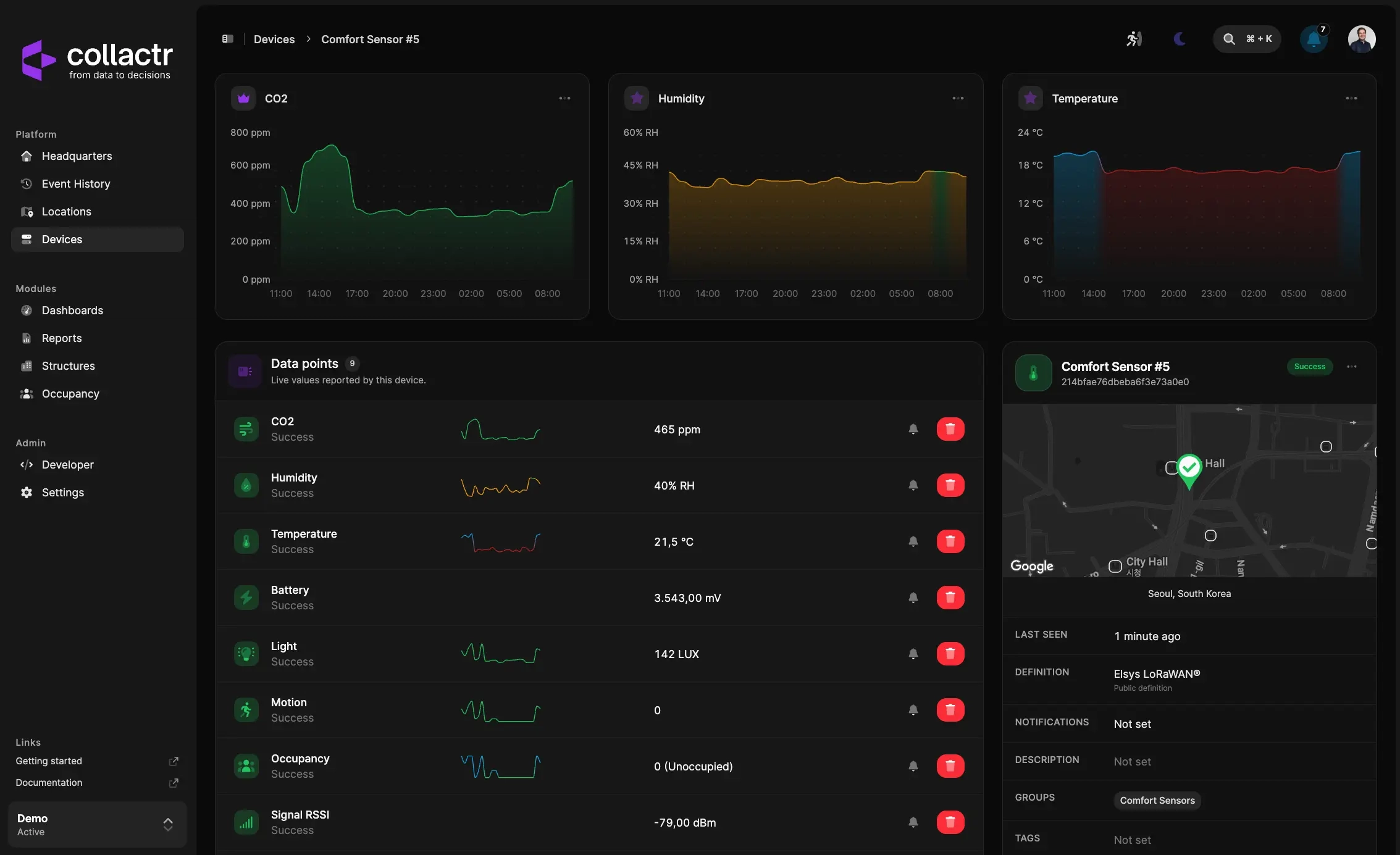Open Documentation external link
1400x855 pixels.
click(x=98, y=783)
